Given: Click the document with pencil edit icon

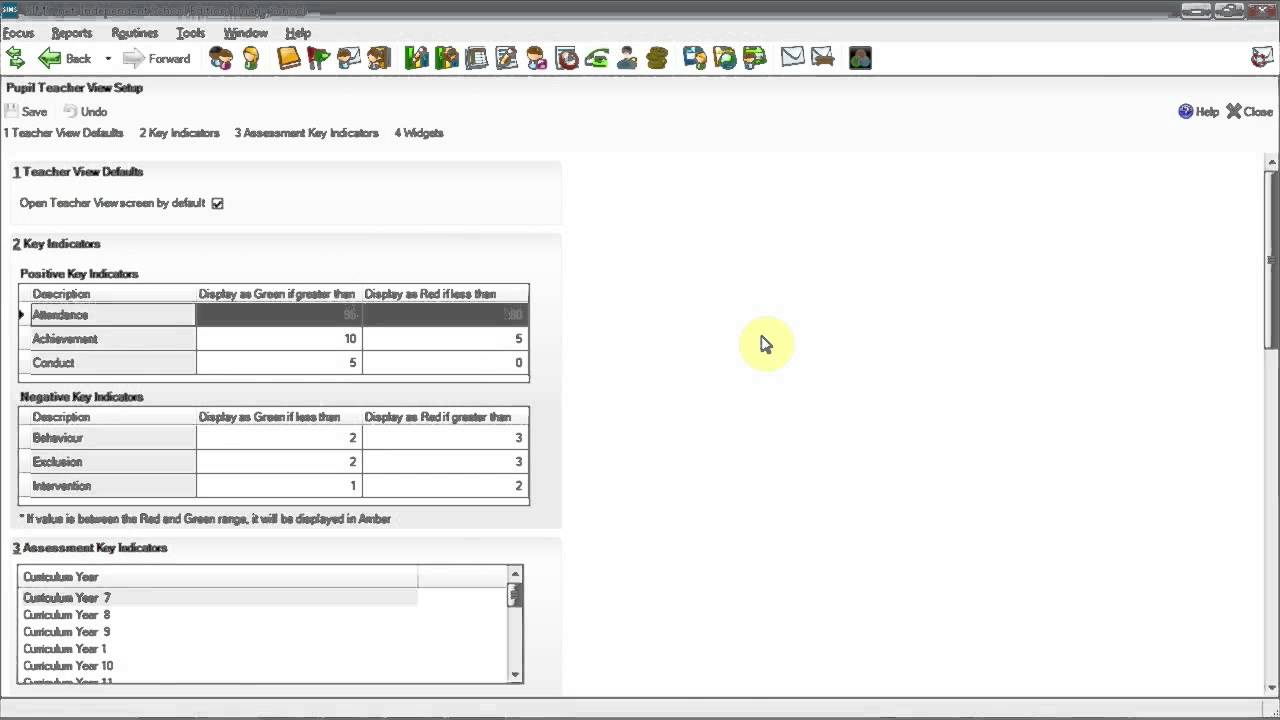Looking at the screenshot, I should pyautogui.click(x=507, y=58).
